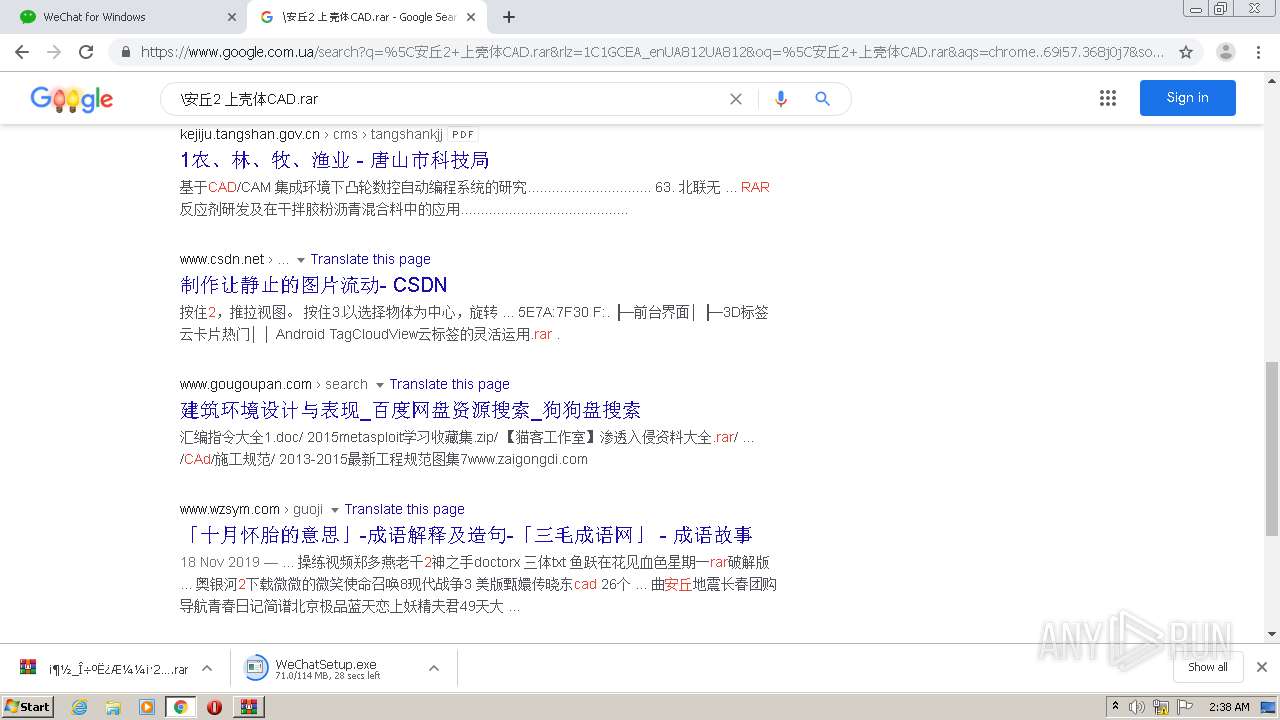1280x720 pixels.
Task: Expand options arrow for csdn.net result
Action: pos(300,260)
